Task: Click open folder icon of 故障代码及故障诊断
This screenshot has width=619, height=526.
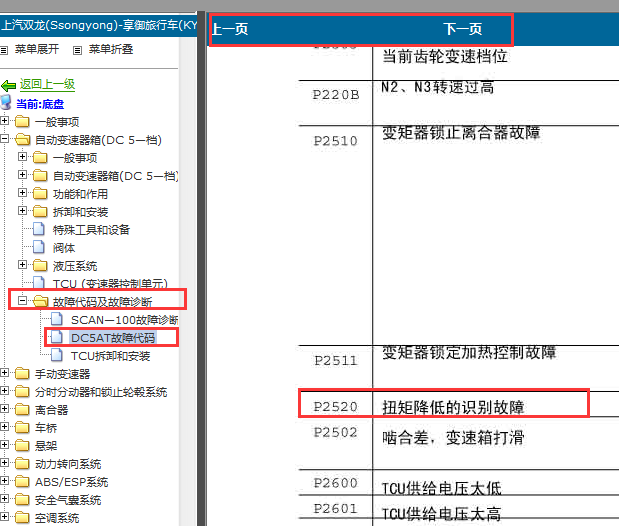Action: [x=41, y=301]
